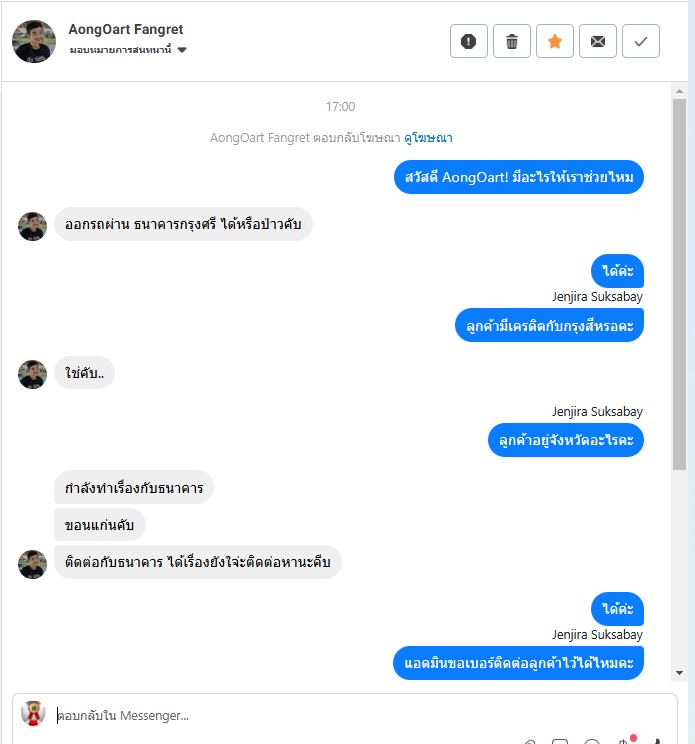Open the ดูโฆษณา link
The width and height of the screenshot is (695, 744).
pos(428,138)
